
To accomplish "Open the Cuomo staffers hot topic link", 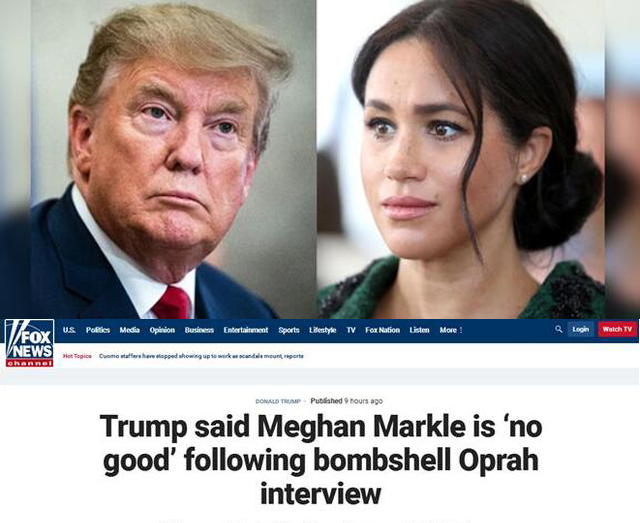I will click(201, 356).
